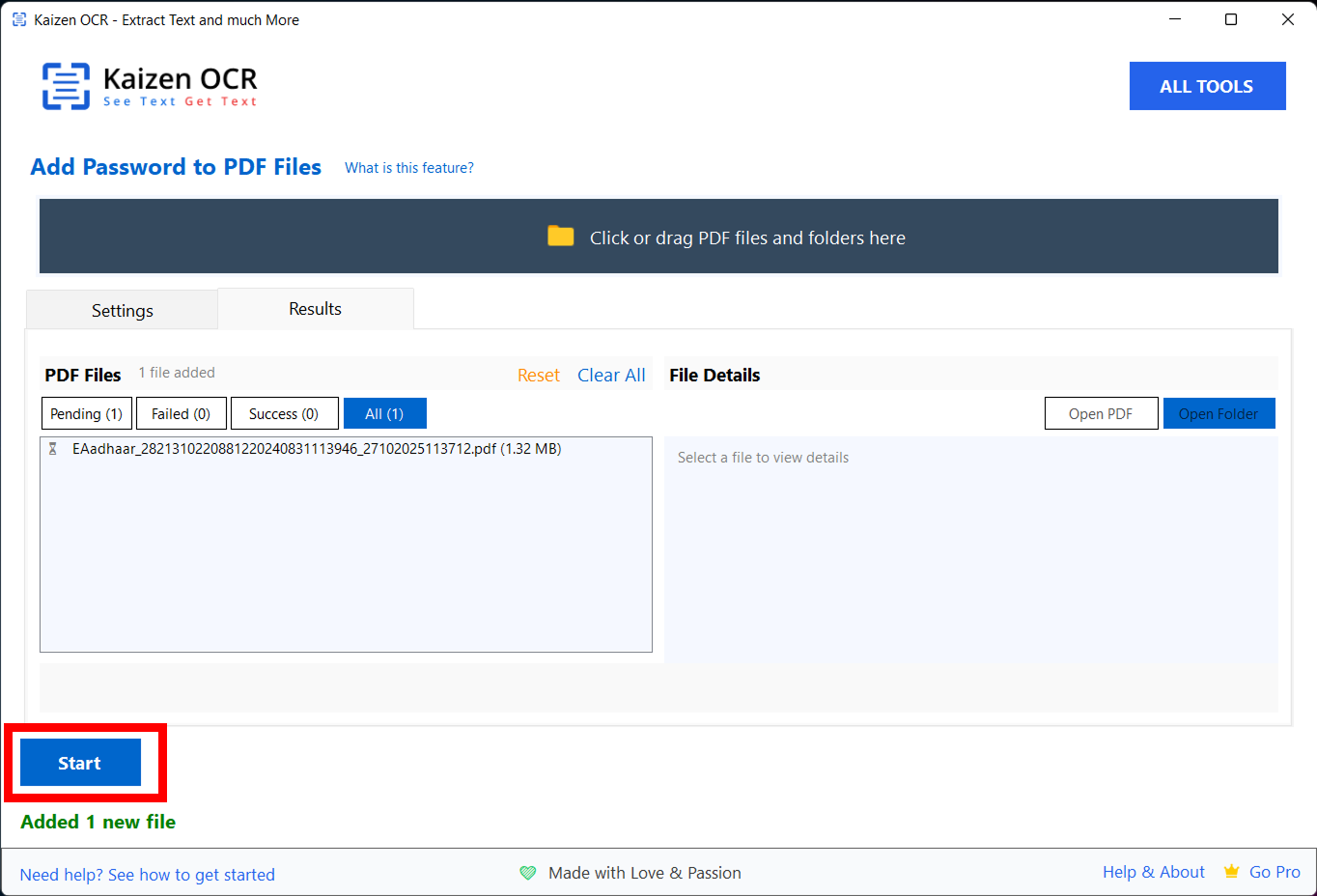Open the ALL TOOLS menu button
The image size is (1317, 896).
click(1207, 86)
